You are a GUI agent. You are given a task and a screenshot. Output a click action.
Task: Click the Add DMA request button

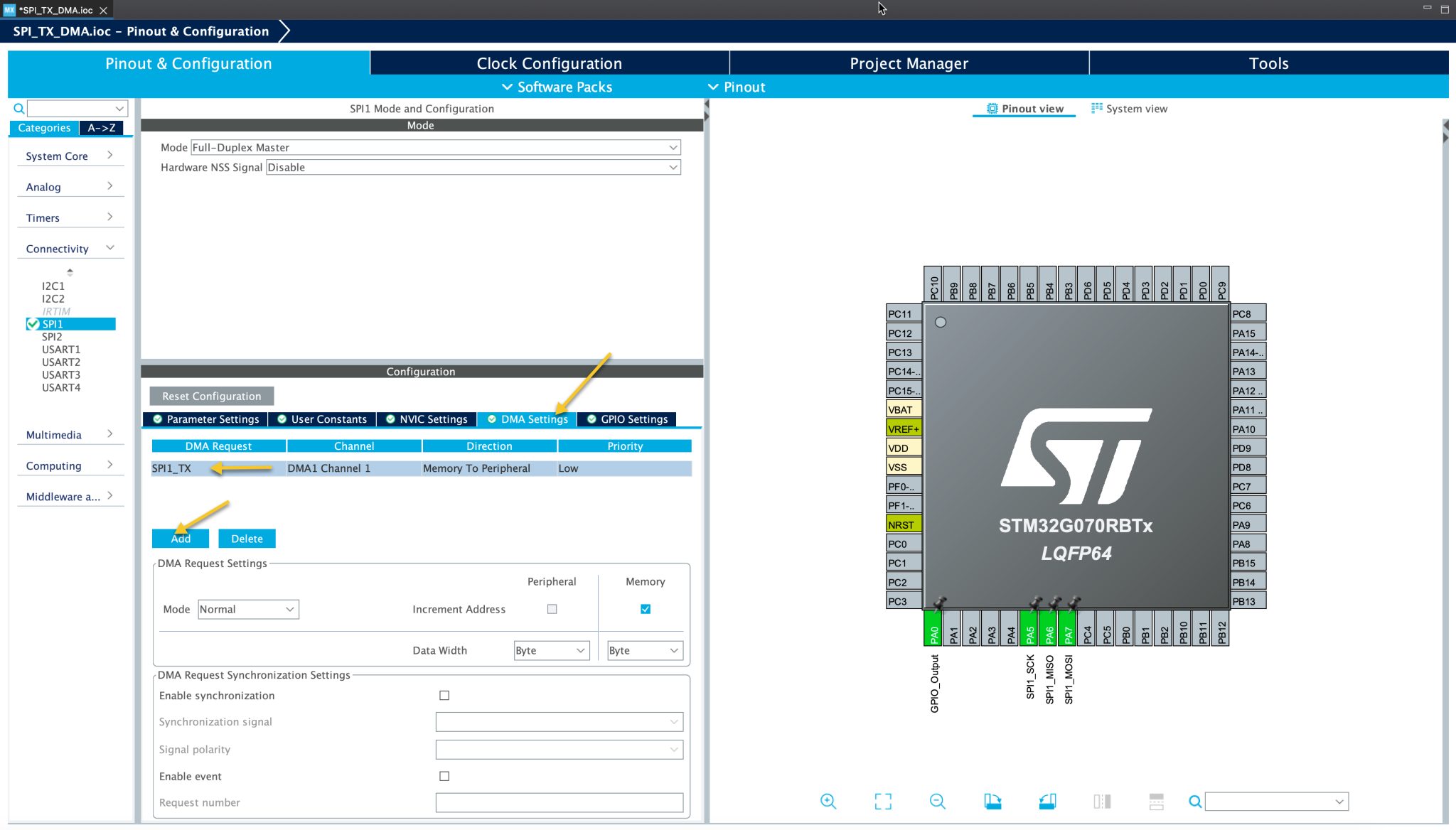tap(181, 539)
